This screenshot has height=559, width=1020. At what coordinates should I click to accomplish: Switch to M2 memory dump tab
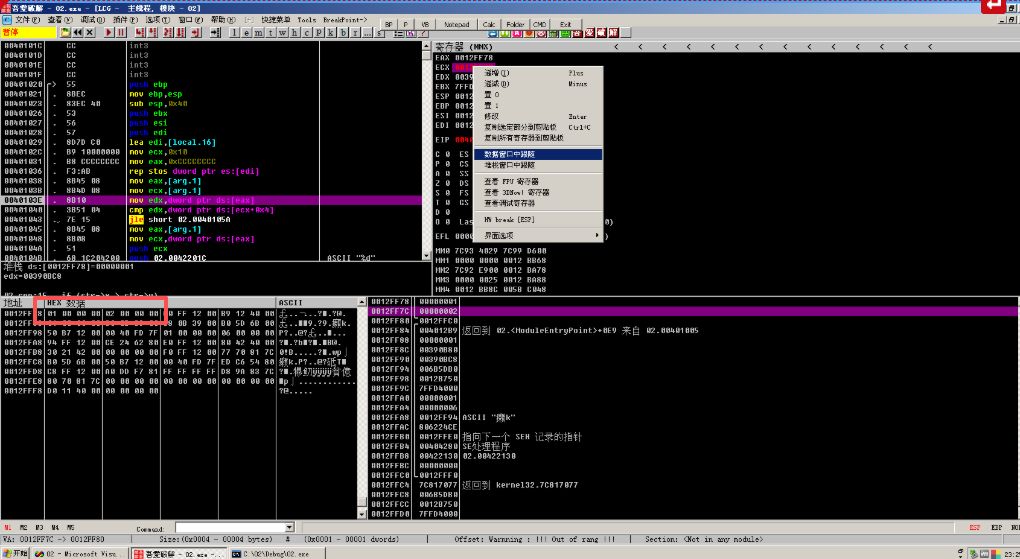[x=23, y=527]
